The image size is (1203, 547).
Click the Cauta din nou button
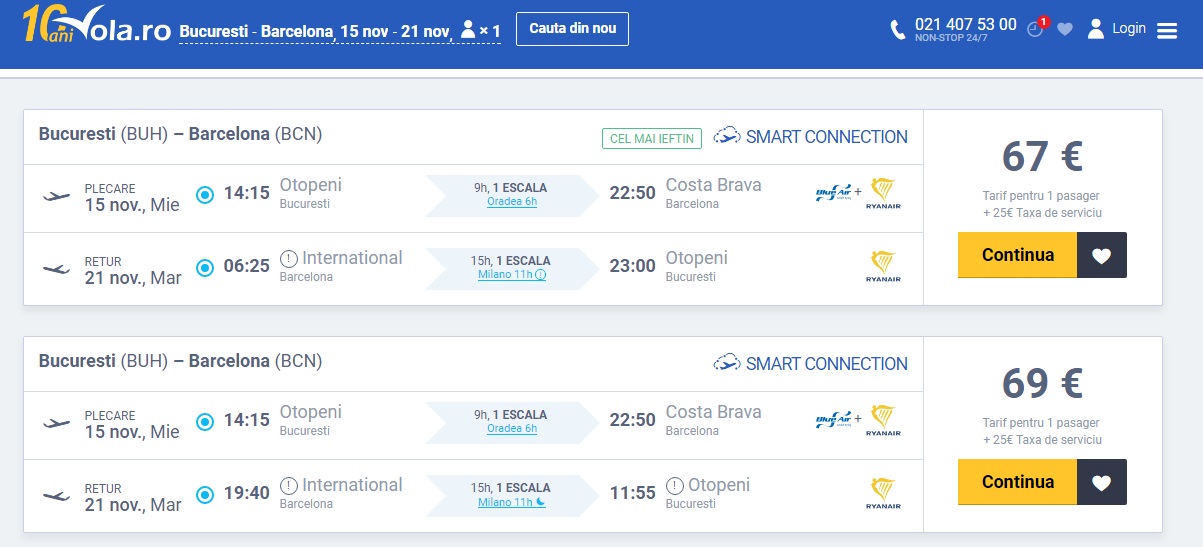[x=572, y=28]
